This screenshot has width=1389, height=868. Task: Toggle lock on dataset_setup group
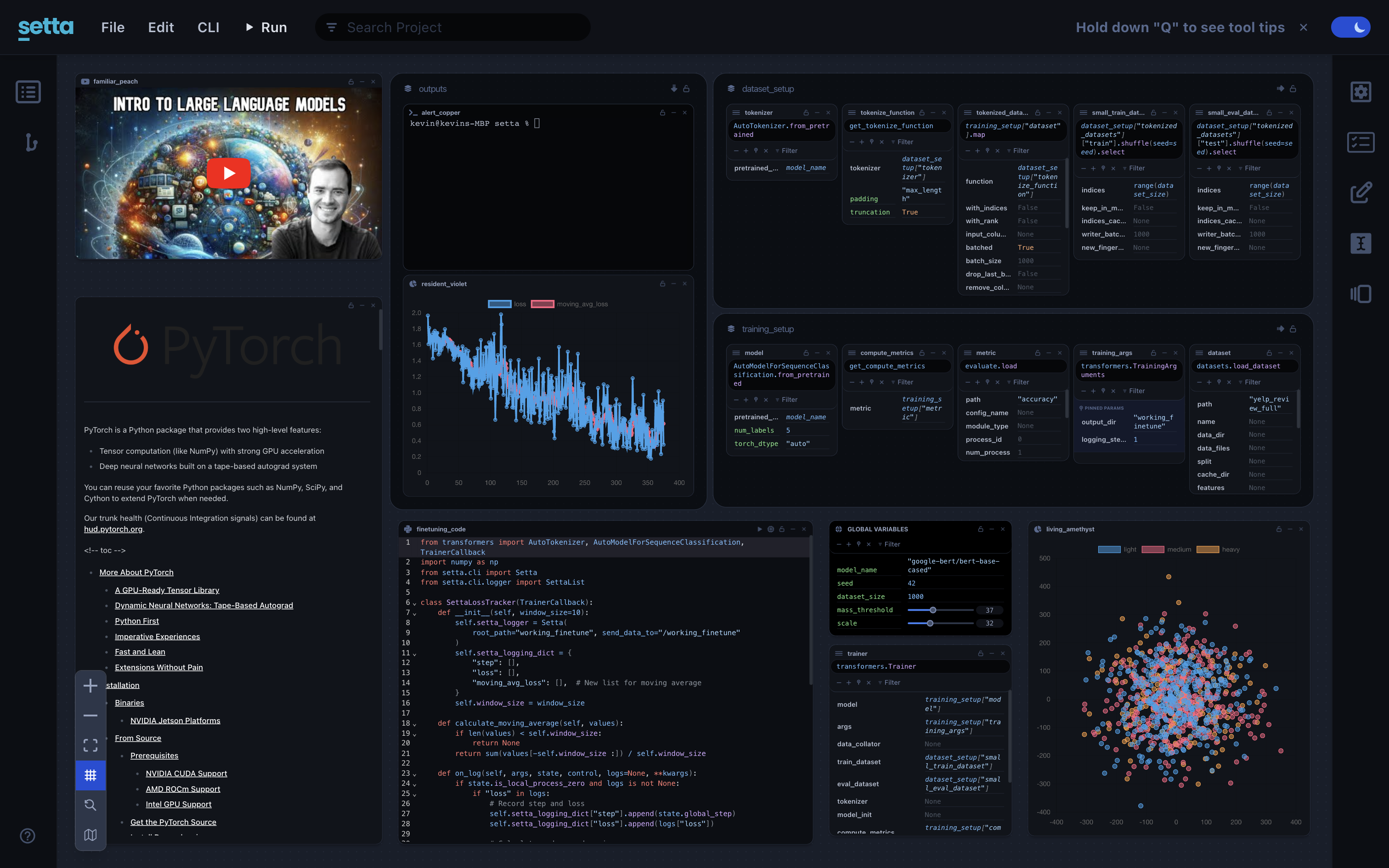(1293, 88)
